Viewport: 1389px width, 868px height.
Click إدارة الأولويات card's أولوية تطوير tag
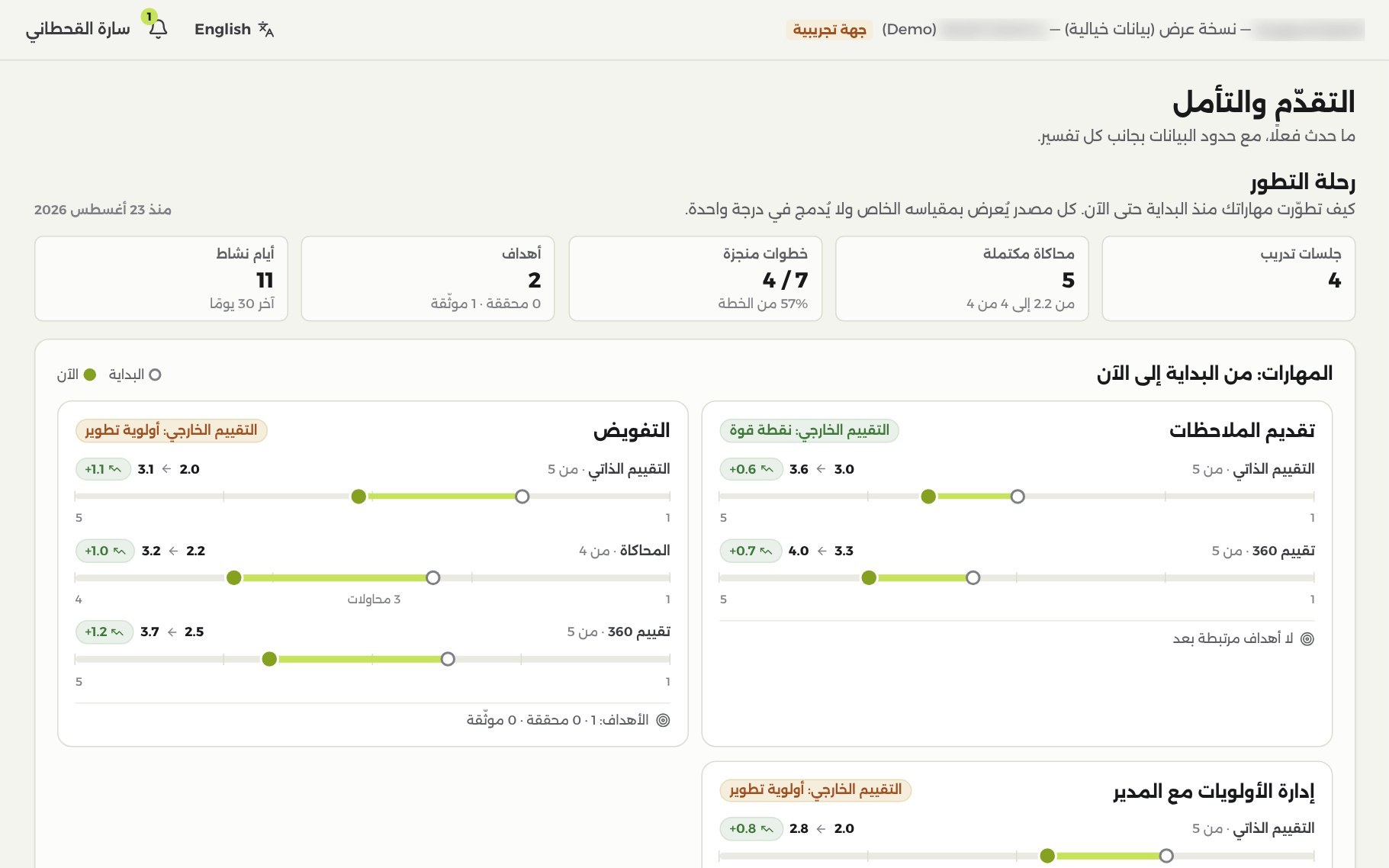[x=815, y=789]
